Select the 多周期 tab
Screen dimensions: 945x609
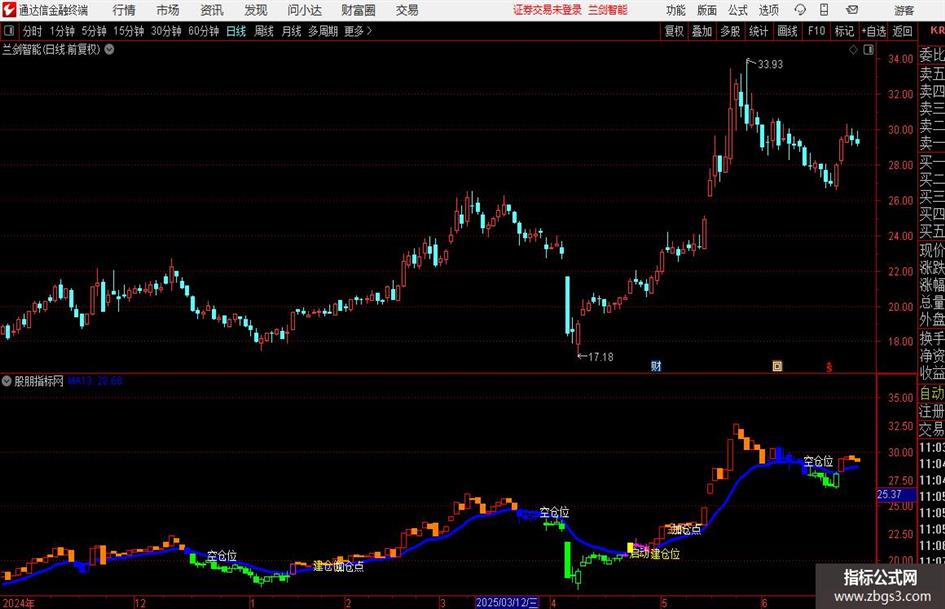pyautogui.click(x=322, y=31)
